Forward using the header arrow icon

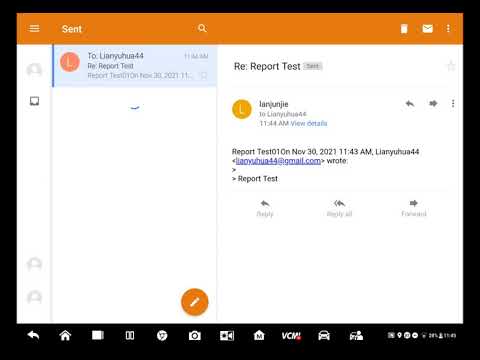pyautogui.click(x=433, y=103)
